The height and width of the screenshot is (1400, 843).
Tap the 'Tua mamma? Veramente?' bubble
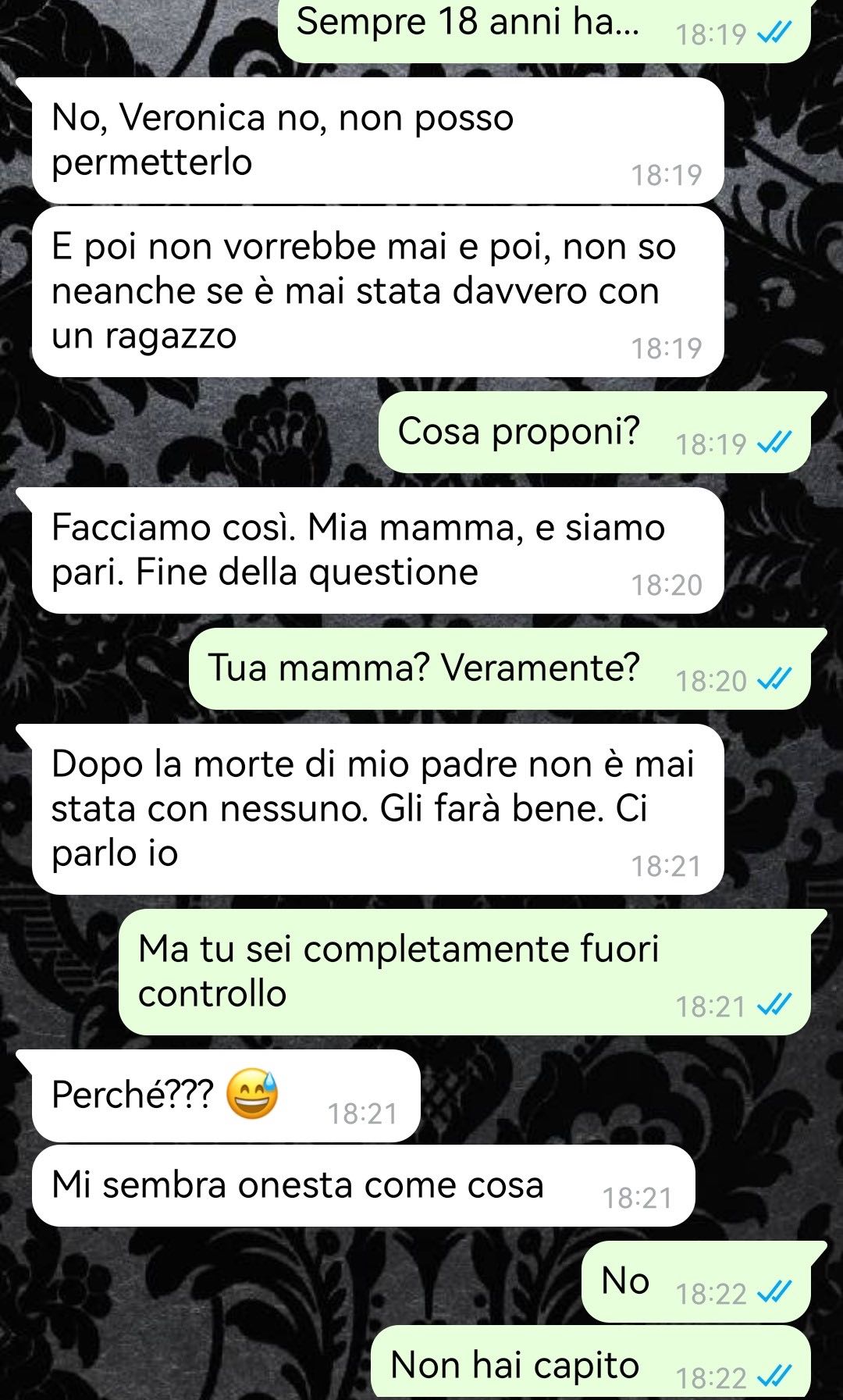coord(500,668)
